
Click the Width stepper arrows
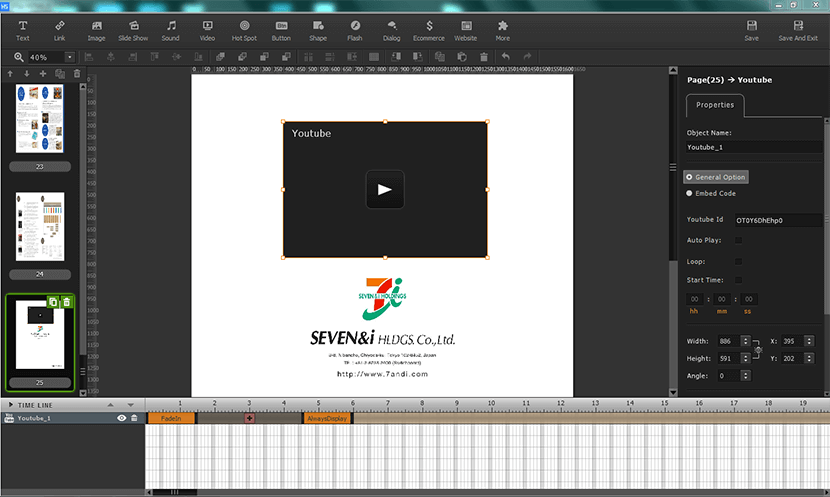(x=745, y=341)
